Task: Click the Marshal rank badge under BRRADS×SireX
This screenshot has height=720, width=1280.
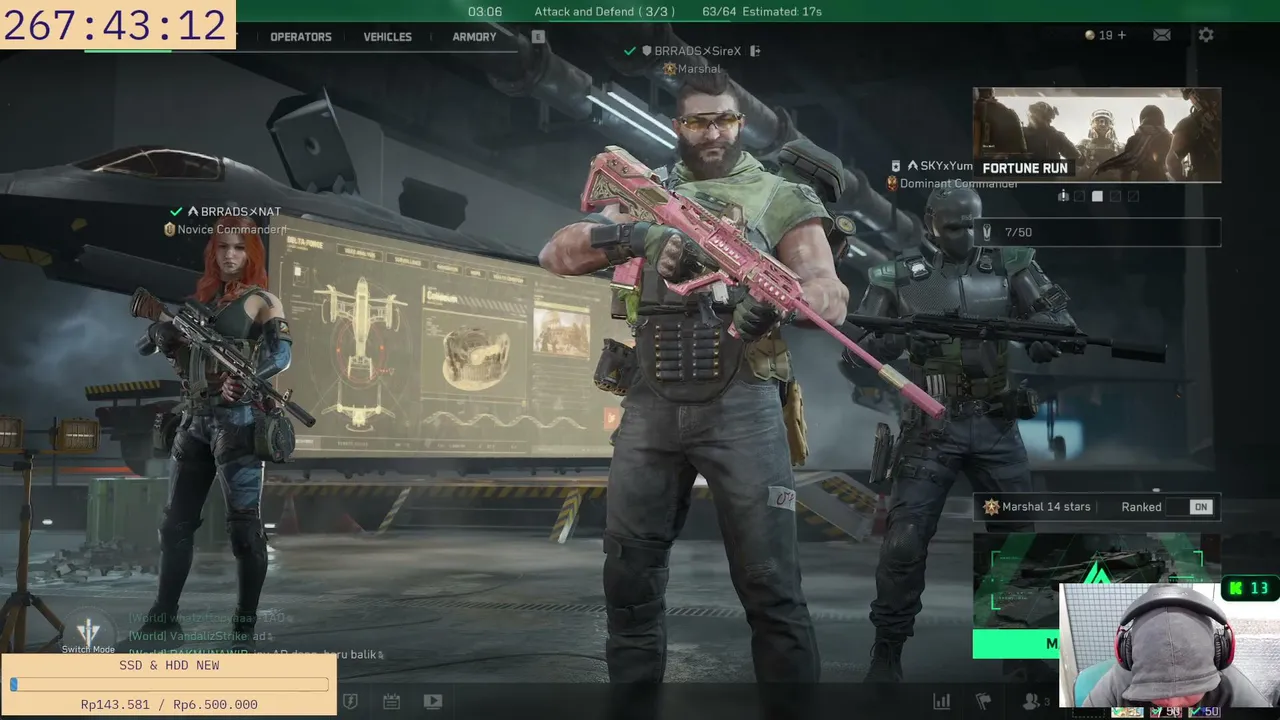Action: pyautogui.click(x=670, y=69)
